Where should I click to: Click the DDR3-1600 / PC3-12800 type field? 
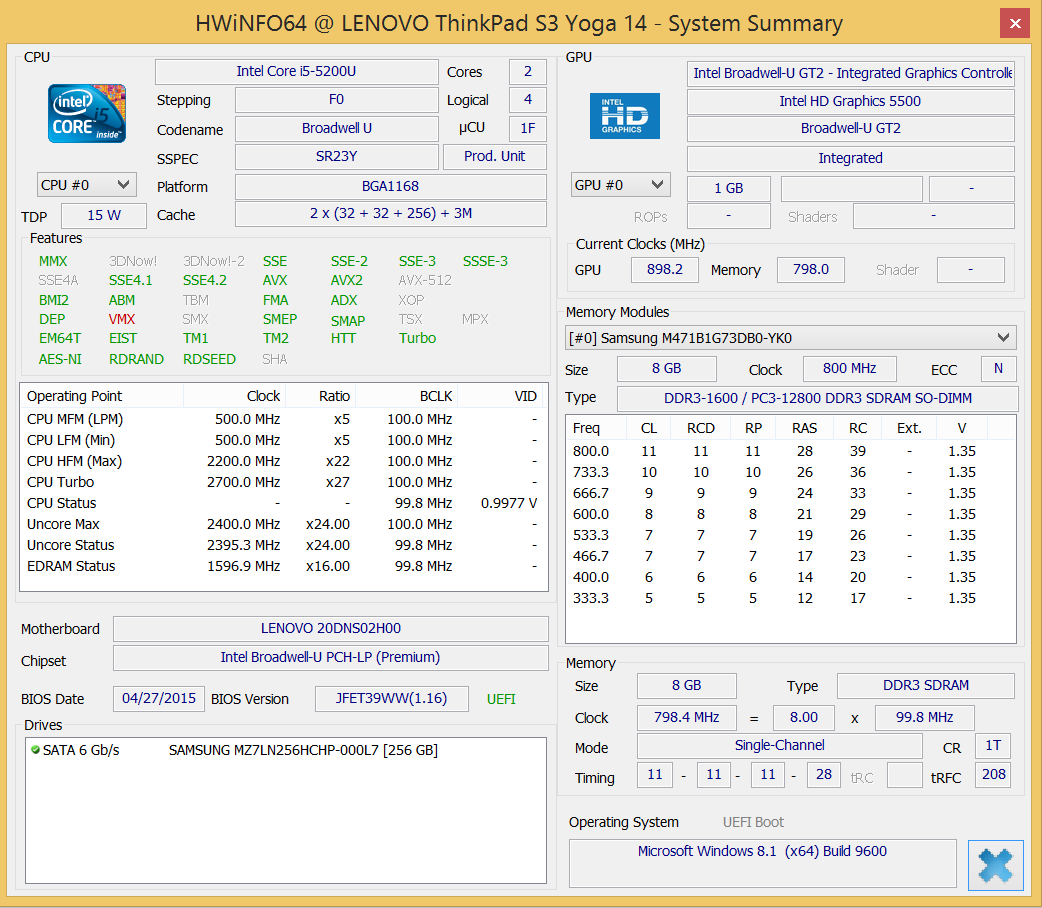817,398
